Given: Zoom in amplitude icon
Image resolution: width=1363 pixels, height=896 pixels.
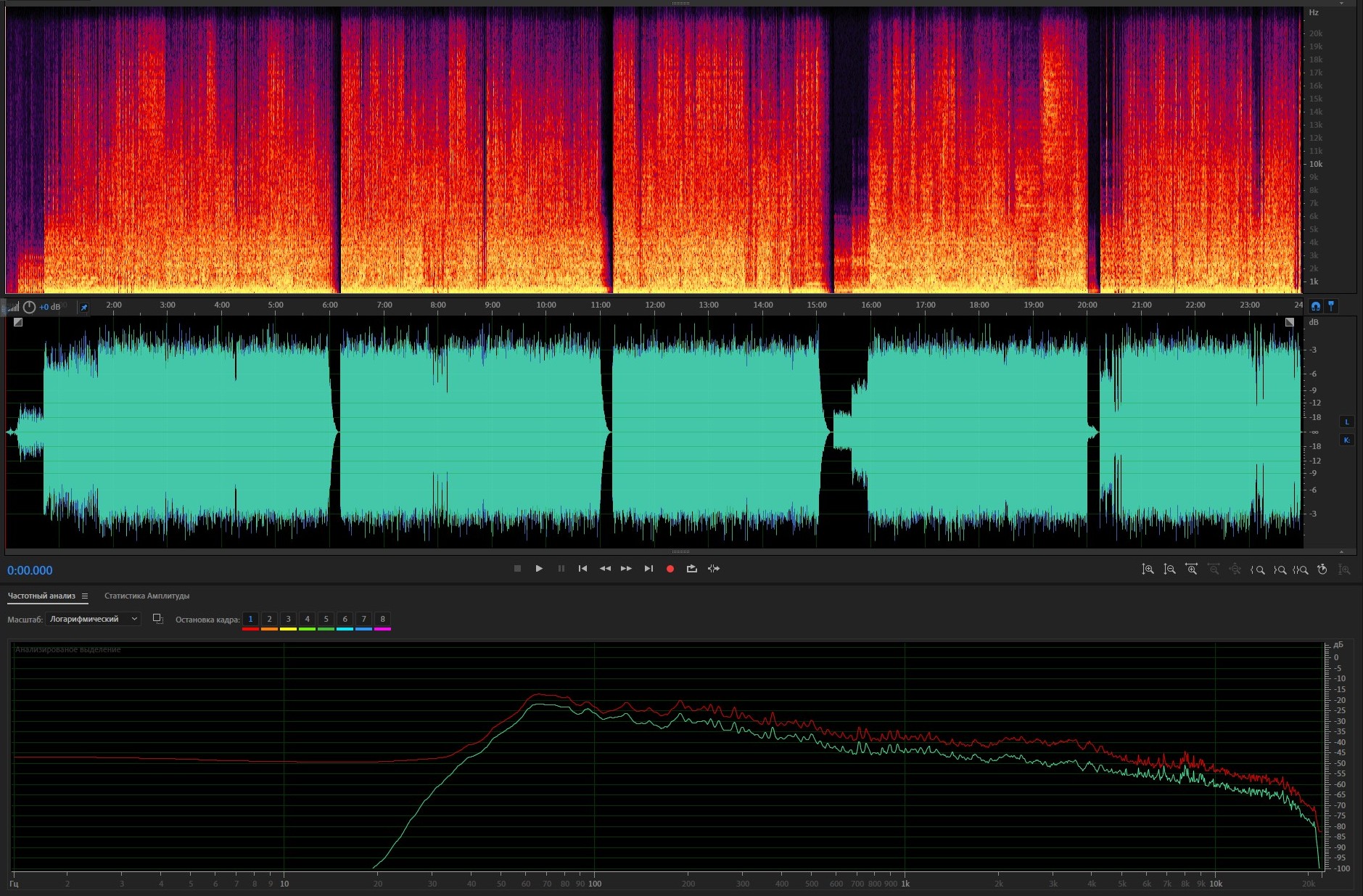Looking at the screenshot, I should [1148, 570].
